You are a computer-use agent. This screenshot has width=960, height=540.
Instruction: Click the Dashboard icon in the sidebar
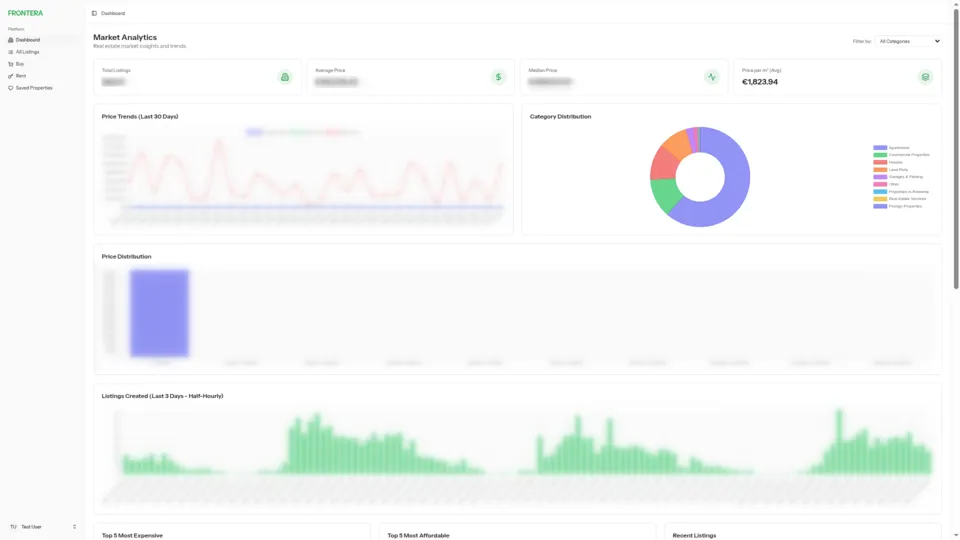coord(10,40)
